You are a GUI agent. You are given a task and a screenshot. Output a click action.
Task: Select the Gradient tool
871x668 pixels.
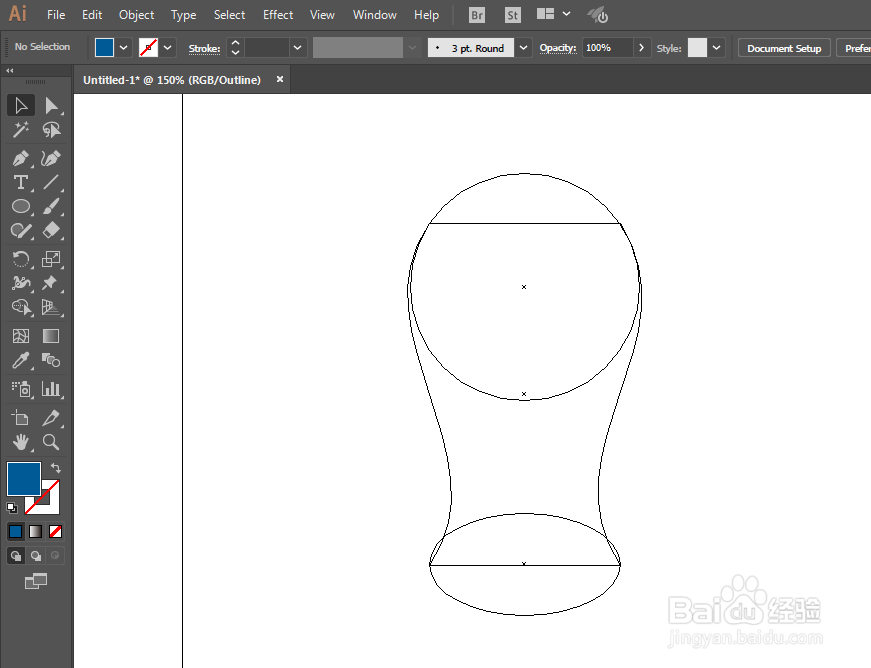(51, 336)
